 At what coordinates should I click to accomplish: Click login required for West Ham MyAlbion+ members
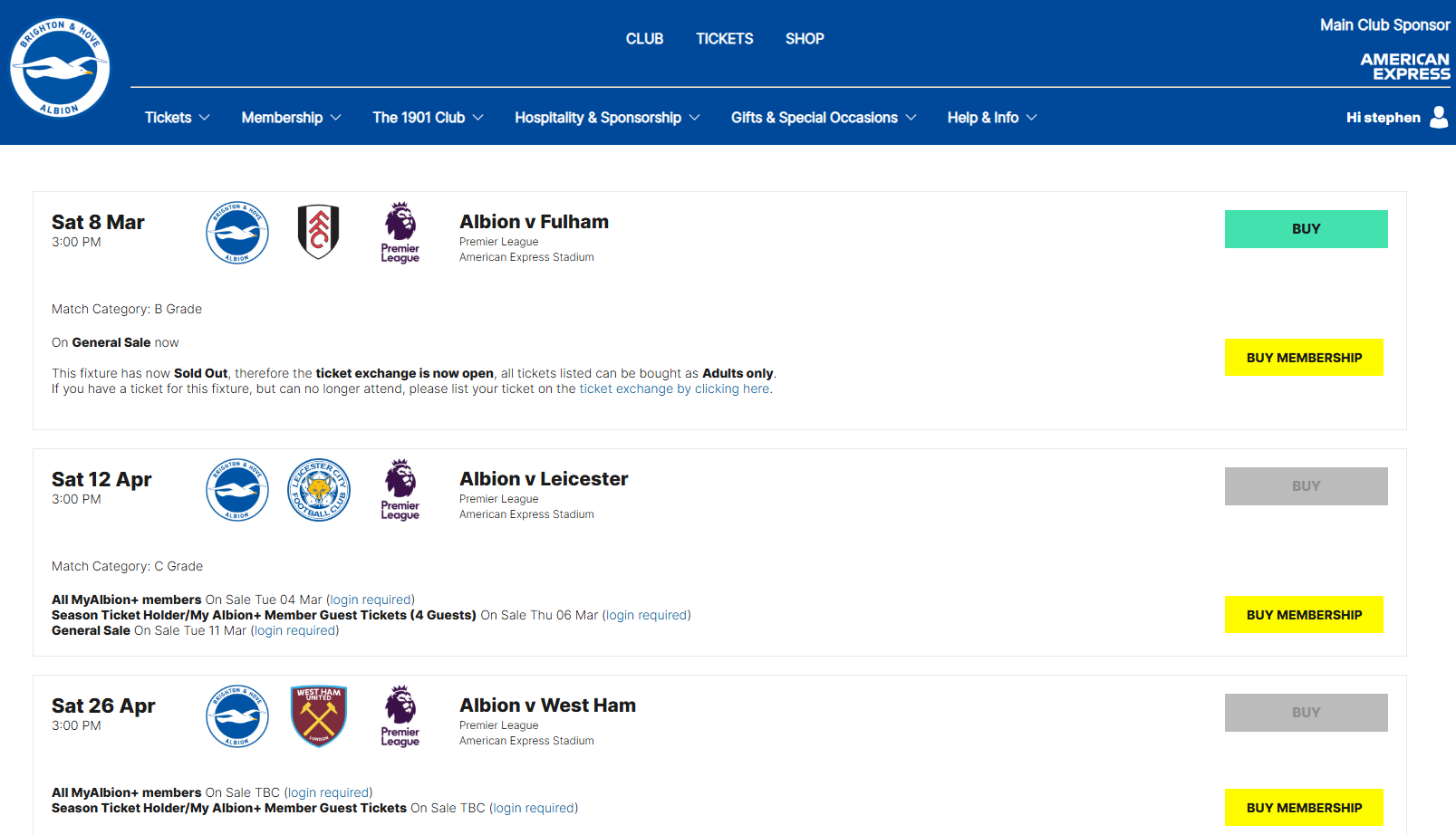328,792
